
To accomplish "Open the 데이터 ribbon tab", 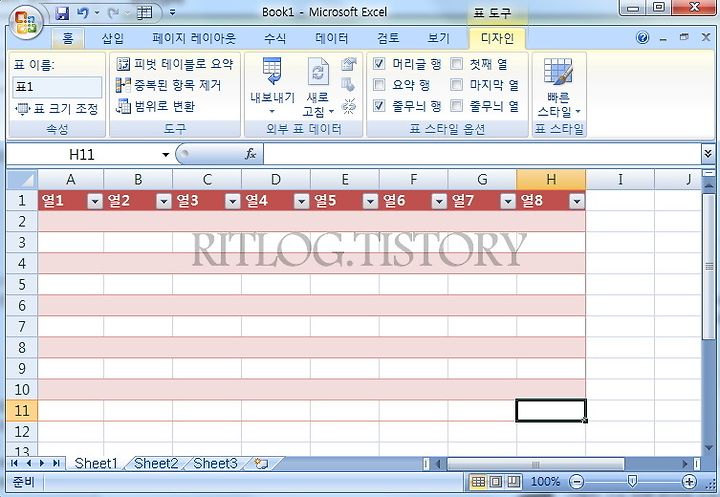I will point(332,38).
